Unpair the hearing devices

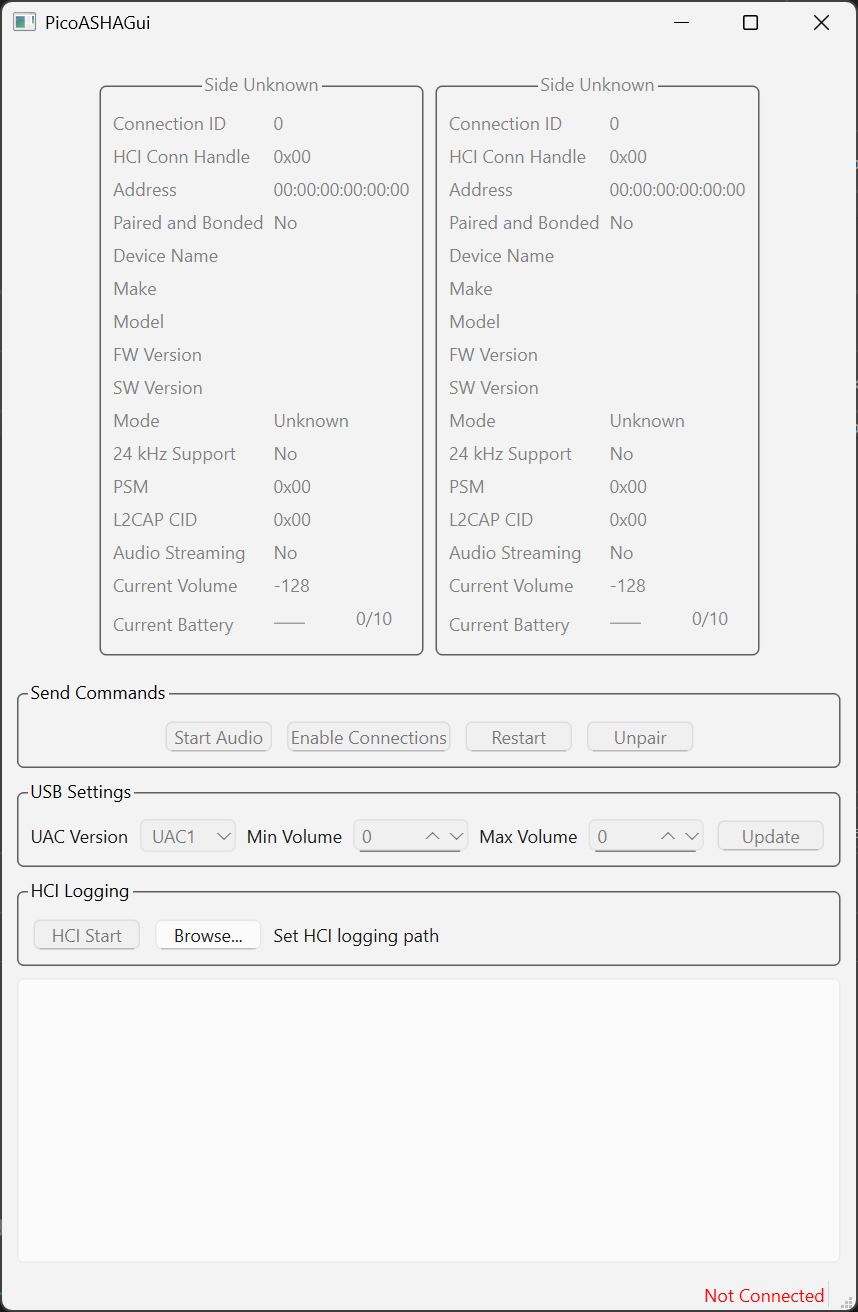tap(639, 736)
